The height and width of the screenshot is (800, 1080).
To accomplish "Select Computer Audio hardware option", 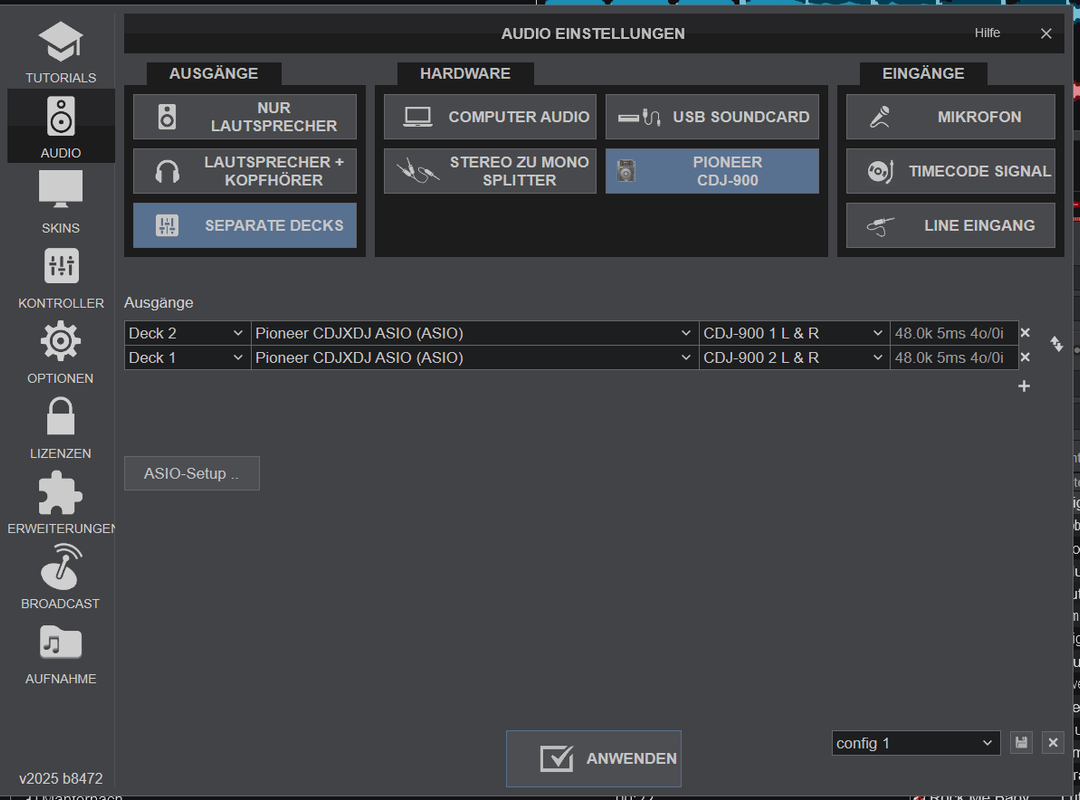I will 490,117.
